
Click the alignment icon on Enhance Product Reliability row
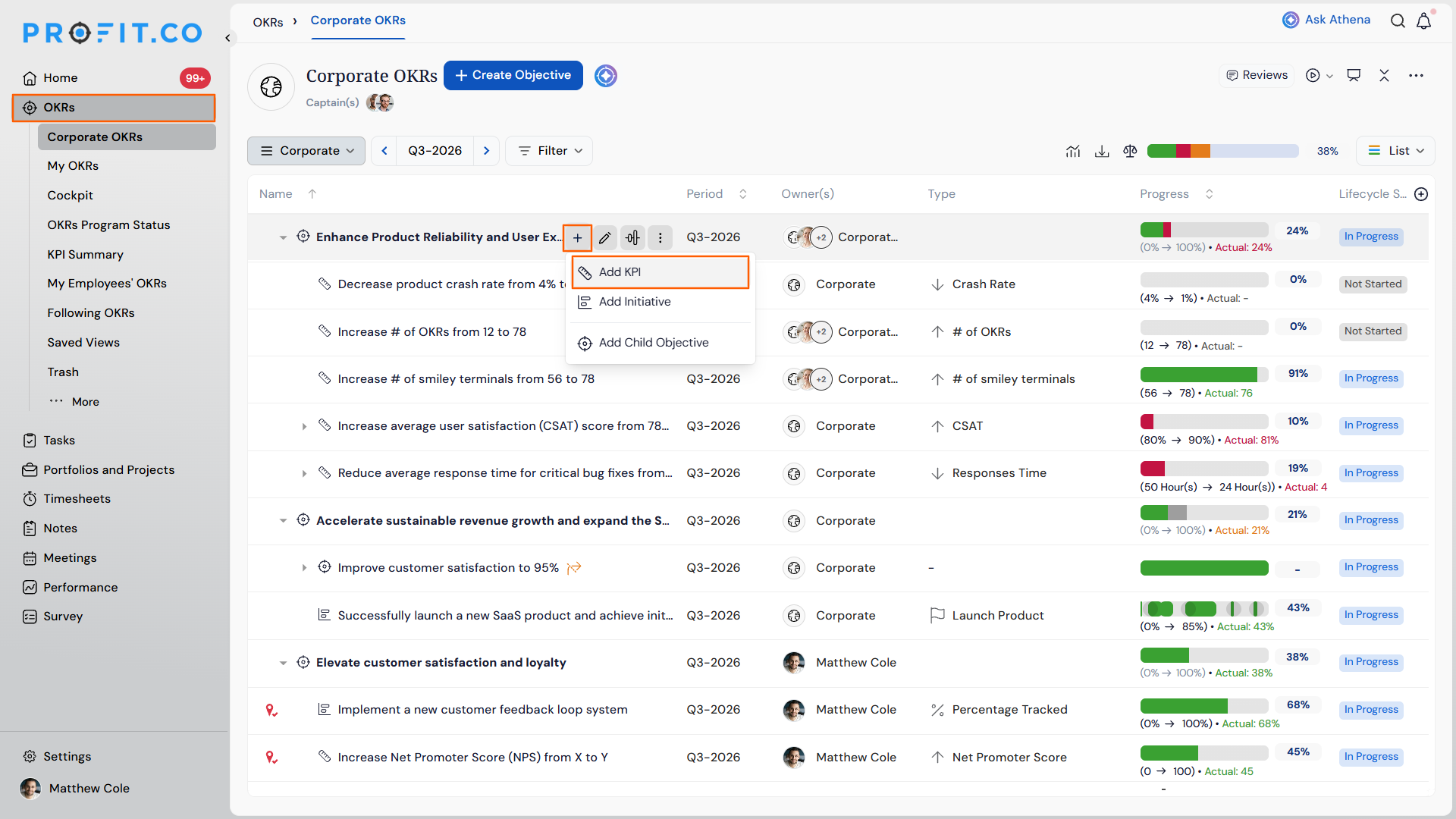(632, 237)
